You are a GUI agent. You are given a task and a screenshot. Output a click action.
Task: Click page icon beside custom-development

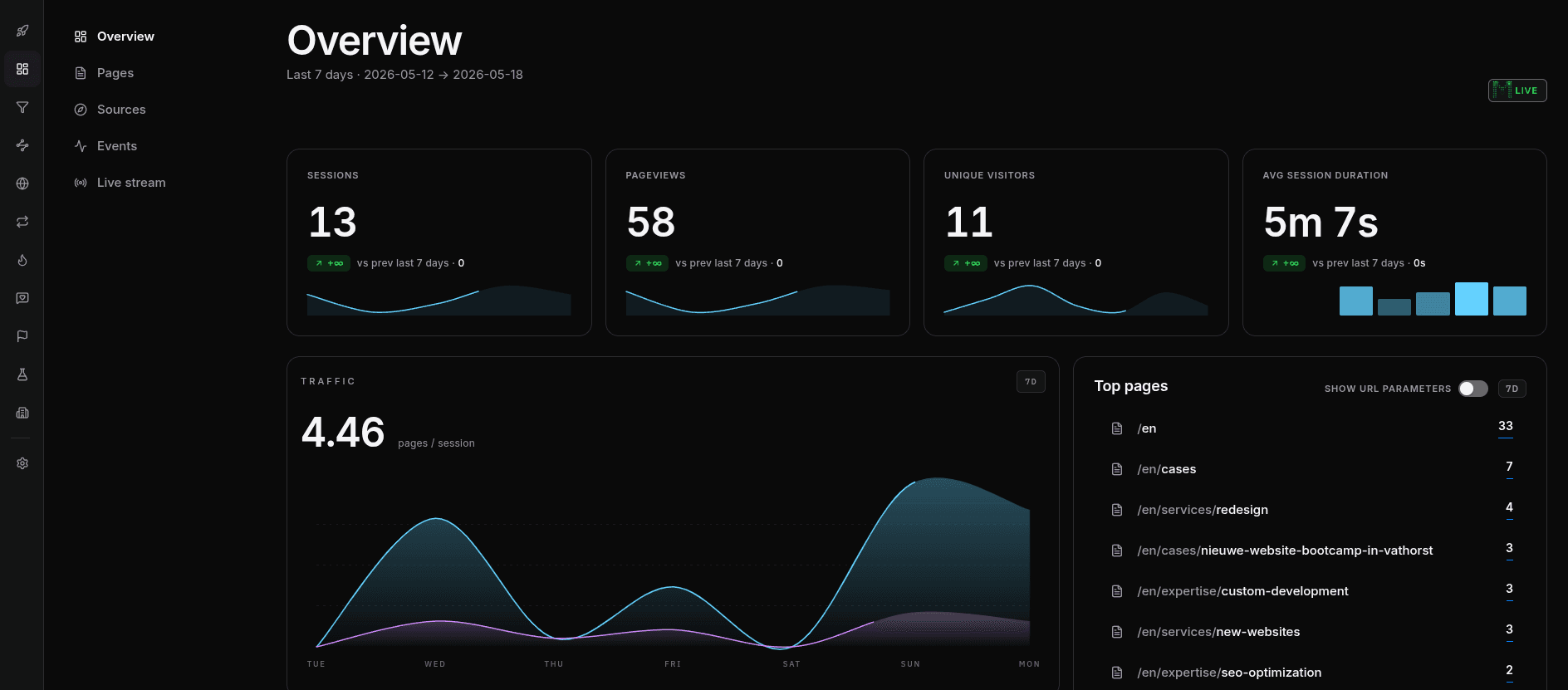pos(1117,591)
